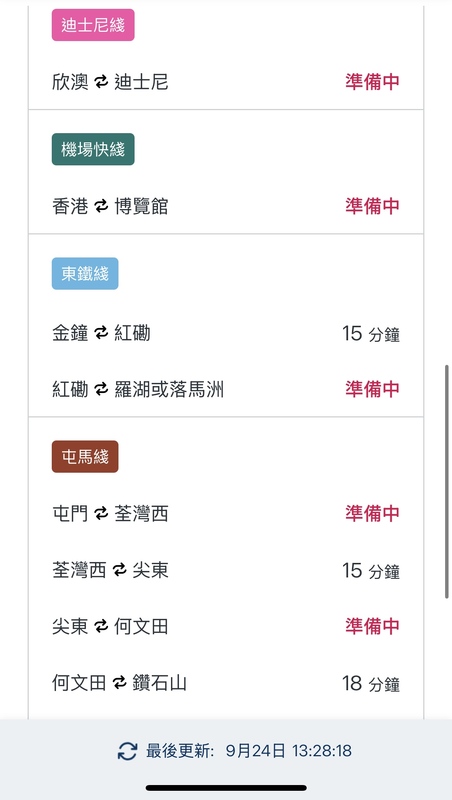
Task: Select the green 機場快綫 line tag
Action: 93,149
